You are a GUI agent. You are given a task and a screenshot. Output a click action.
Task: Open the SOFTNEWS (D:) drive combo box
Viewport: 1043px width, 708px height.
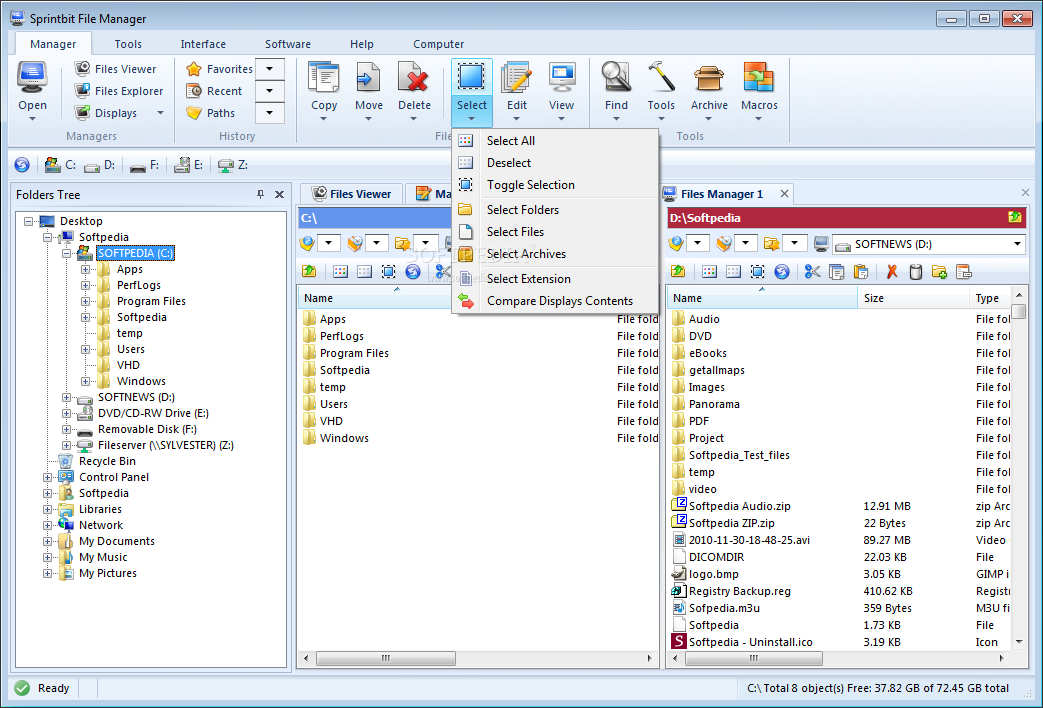click(x=929, y=244)
